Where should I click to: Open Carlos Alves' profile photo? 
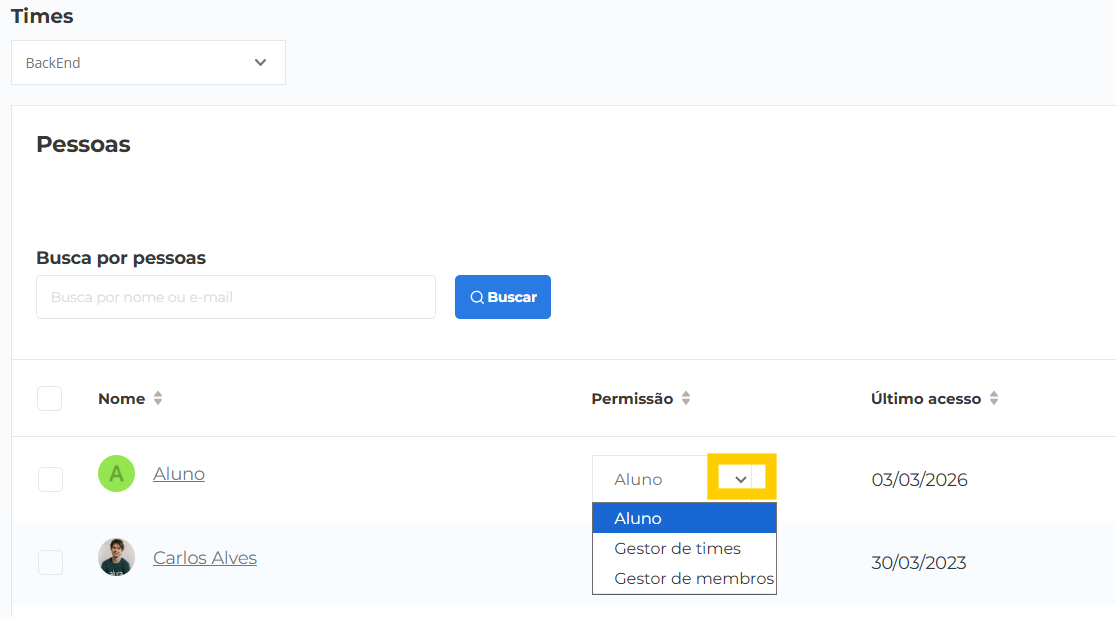tap(116, 557)
